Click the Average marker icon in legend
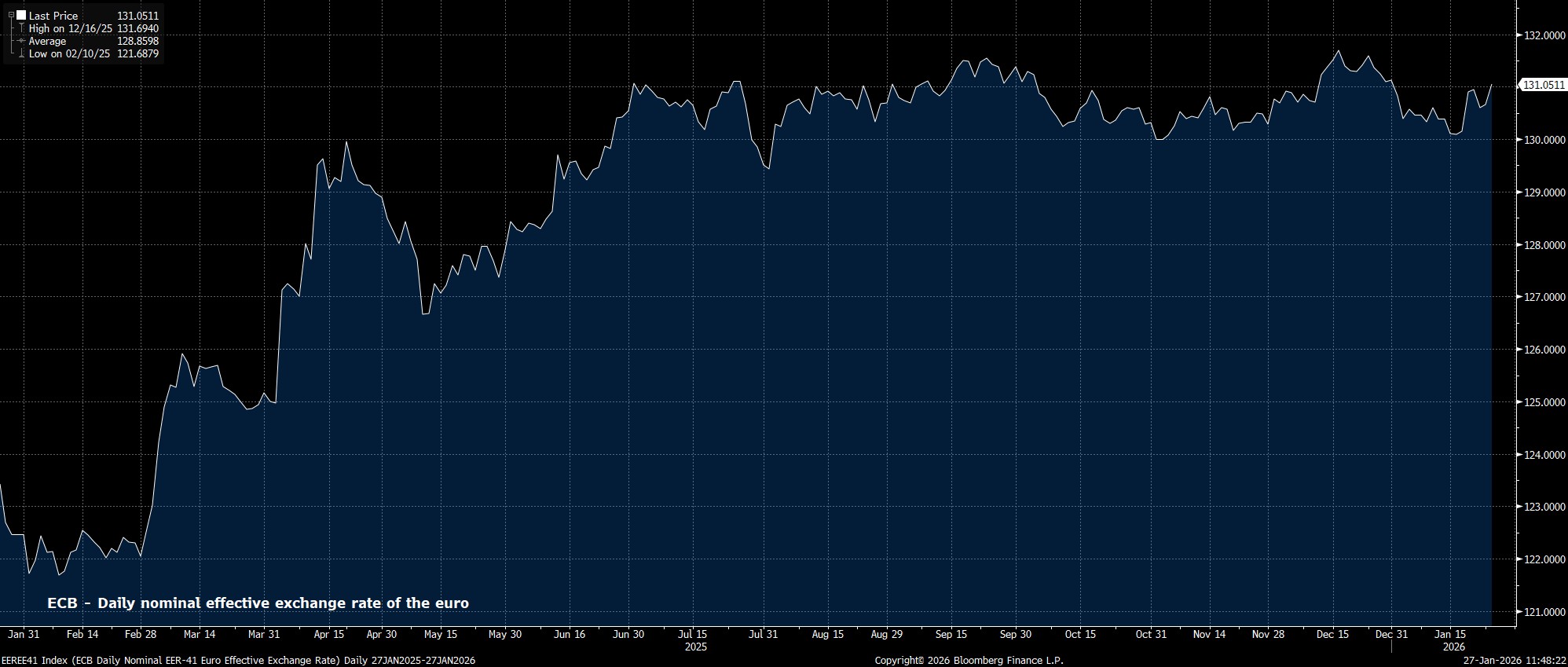This screenshot has height=667, width=1568. (x=21, y=41)
